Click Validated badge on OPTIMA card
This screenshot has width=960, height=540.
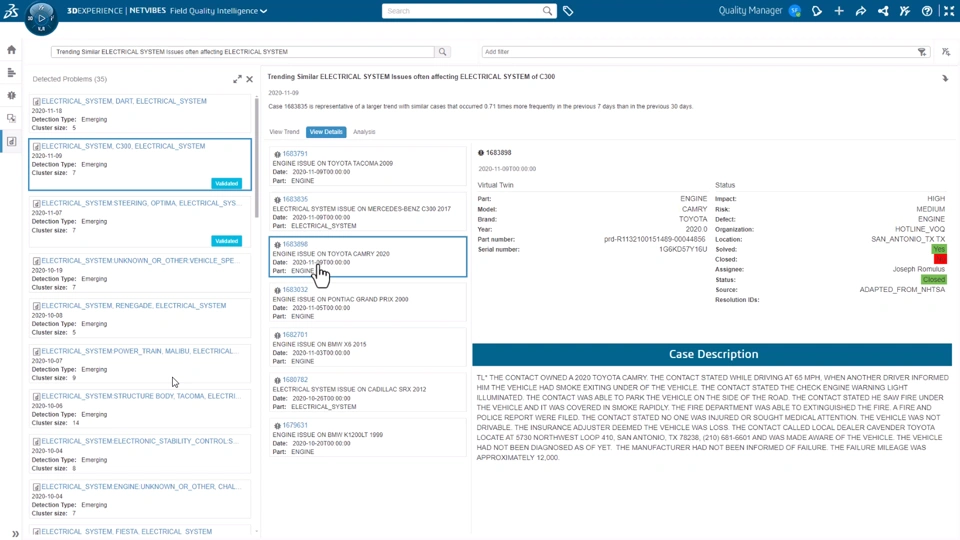pos(227,241)
